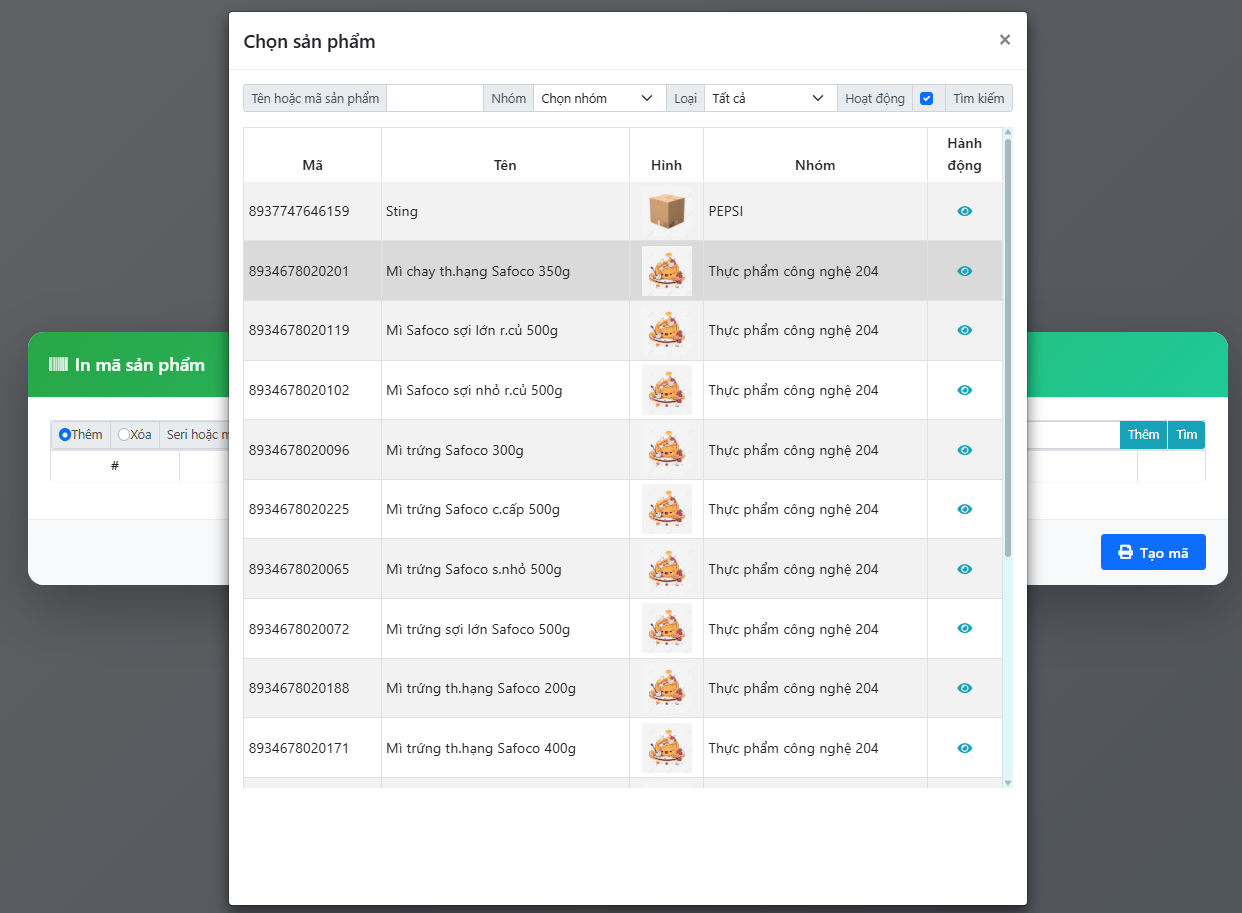Viewport: 1242px width, 913px height.
Task: Click the Tìm kiếm search button
Action: click(x=978, y=98)
